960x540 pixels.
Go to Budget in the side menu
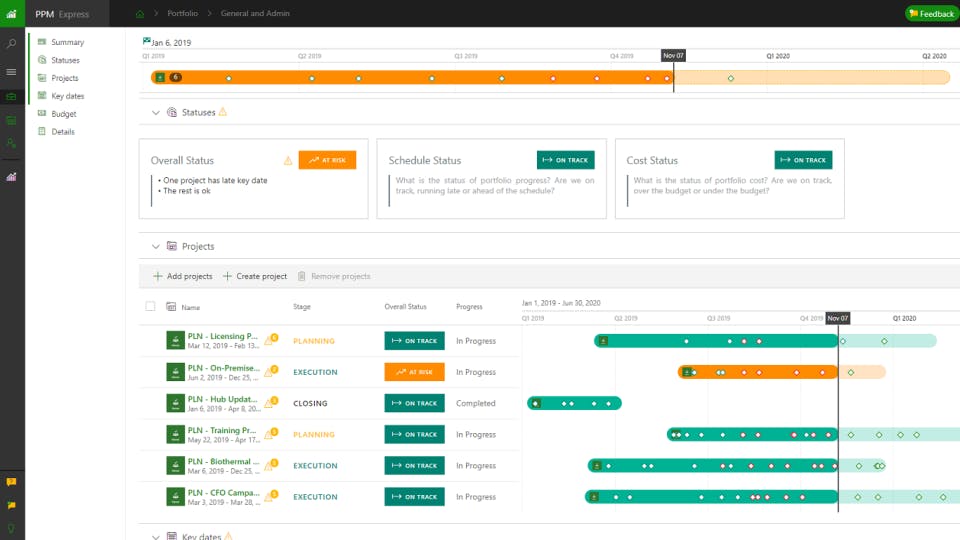(64, 114)
